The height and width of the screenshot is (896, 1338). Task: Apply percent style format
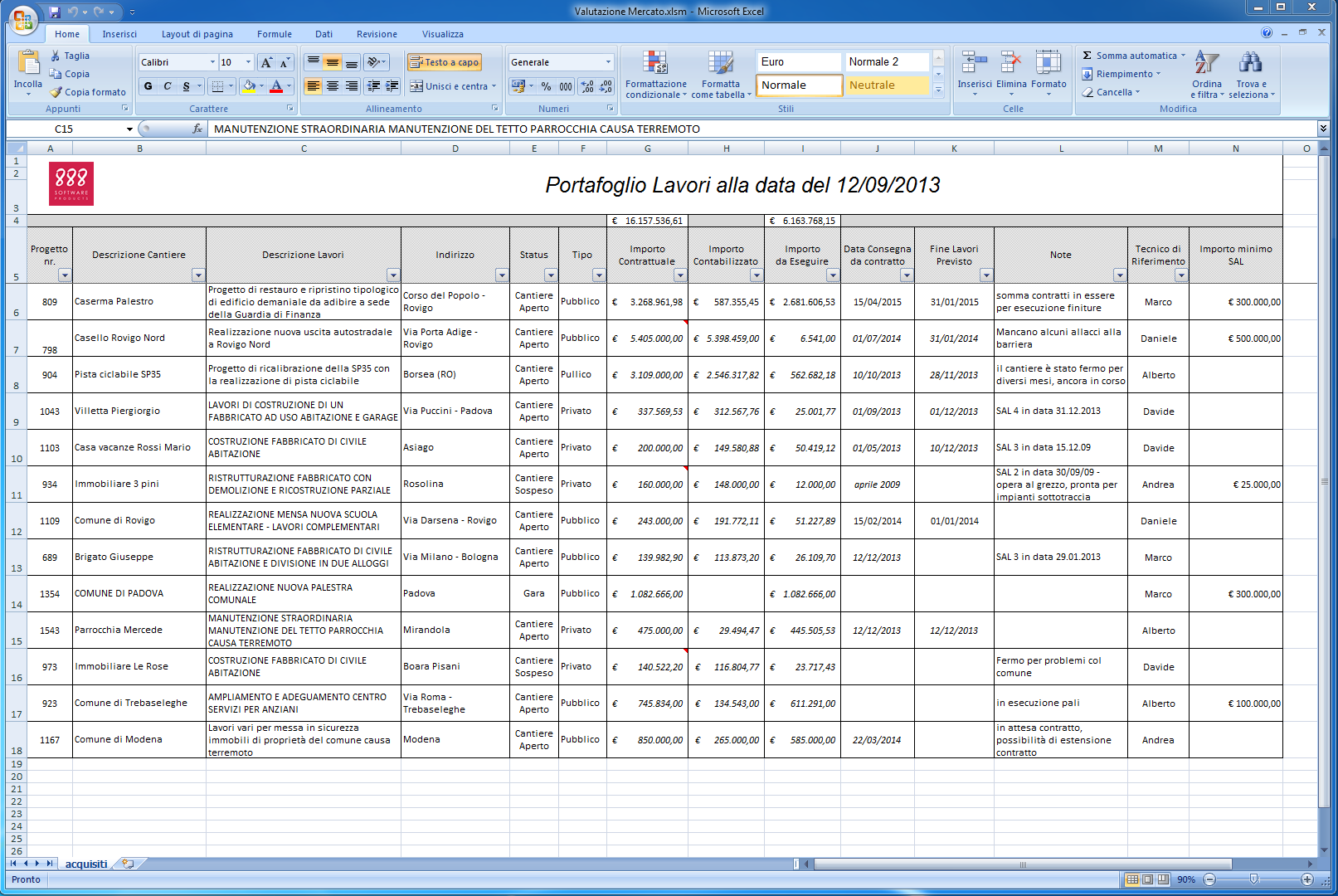(x=546, y=86)
